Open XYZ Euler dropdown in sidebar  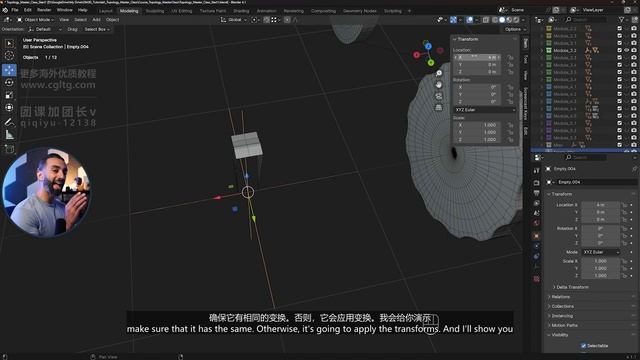tap(485, 110)
